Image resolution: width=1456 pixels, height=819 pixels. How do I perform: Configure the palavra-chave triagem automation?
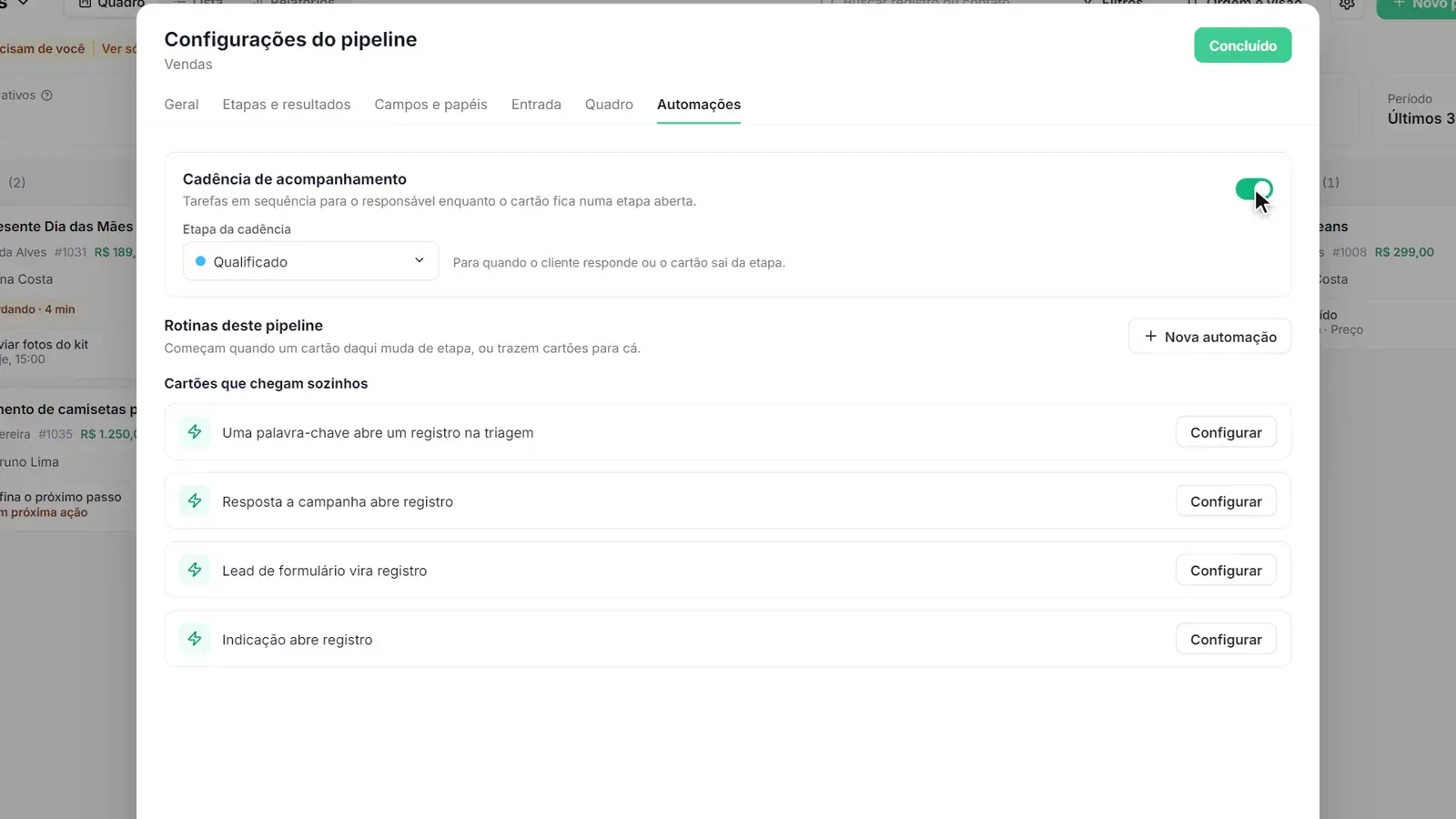click(1226, 432)
